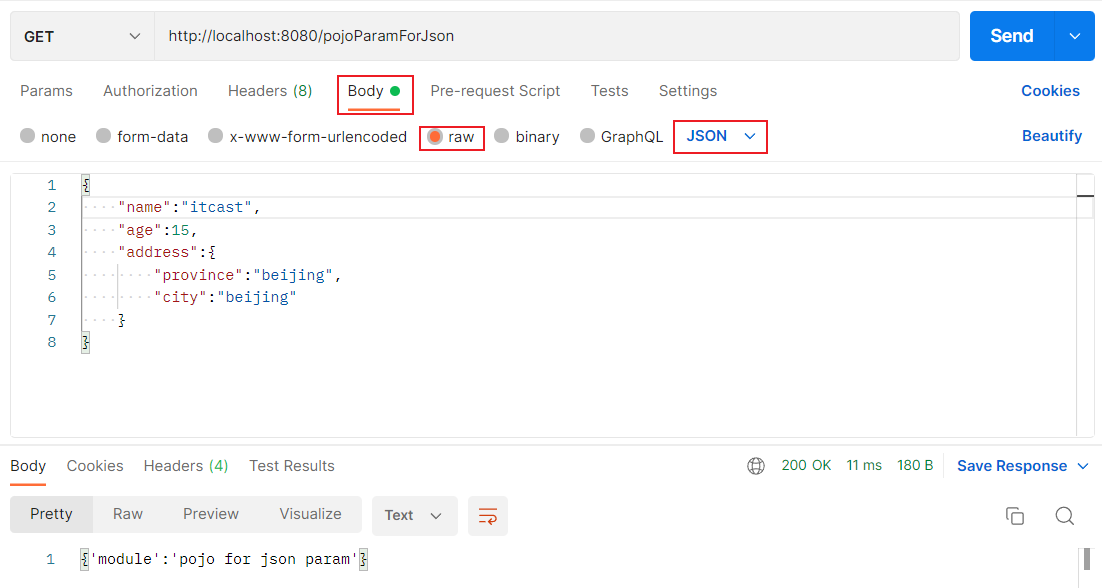Open the request Settings tab
The height and width of the screenshot is (588, 1102).
tap(687, 91)
